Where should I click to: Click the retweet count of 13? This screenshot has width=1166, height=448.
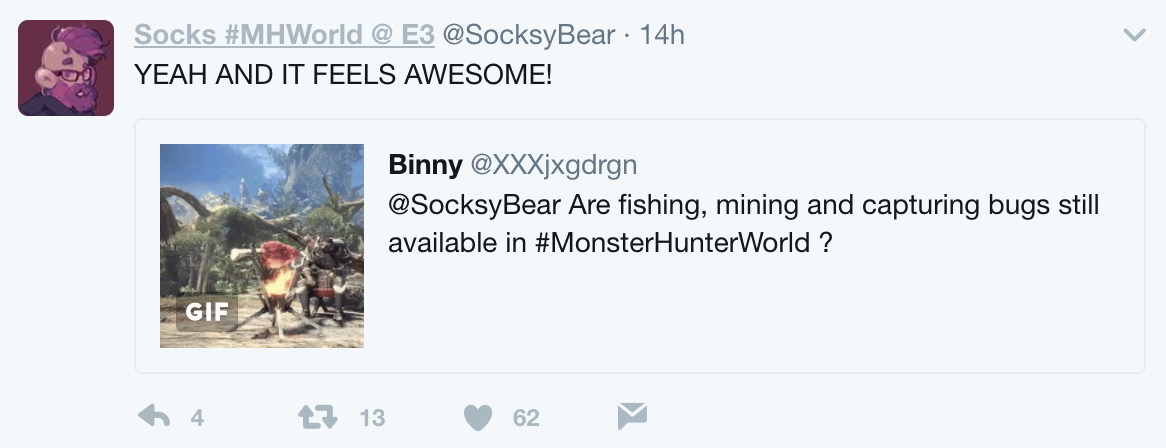[372, 418]
